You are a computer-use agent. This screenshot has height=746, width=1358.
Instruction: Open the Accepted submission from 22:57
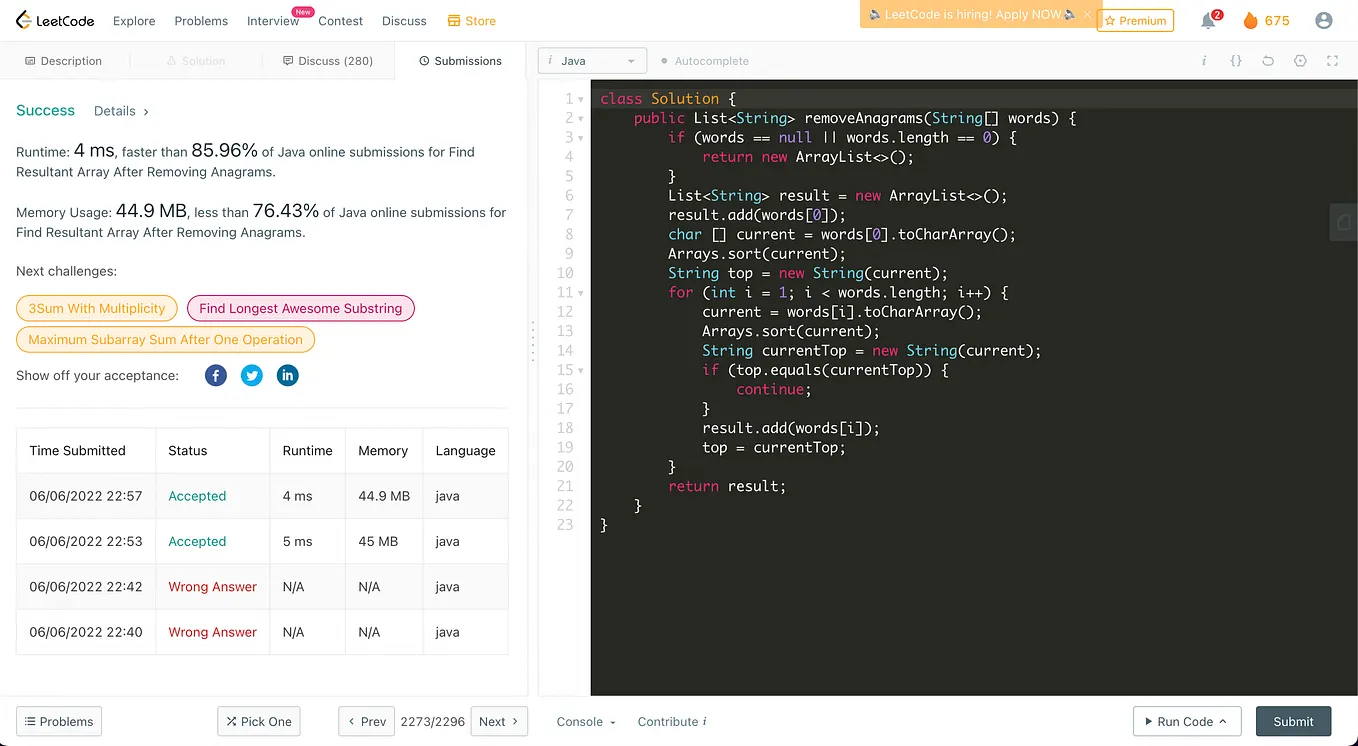pyautogui.click(x=197, y=496)
